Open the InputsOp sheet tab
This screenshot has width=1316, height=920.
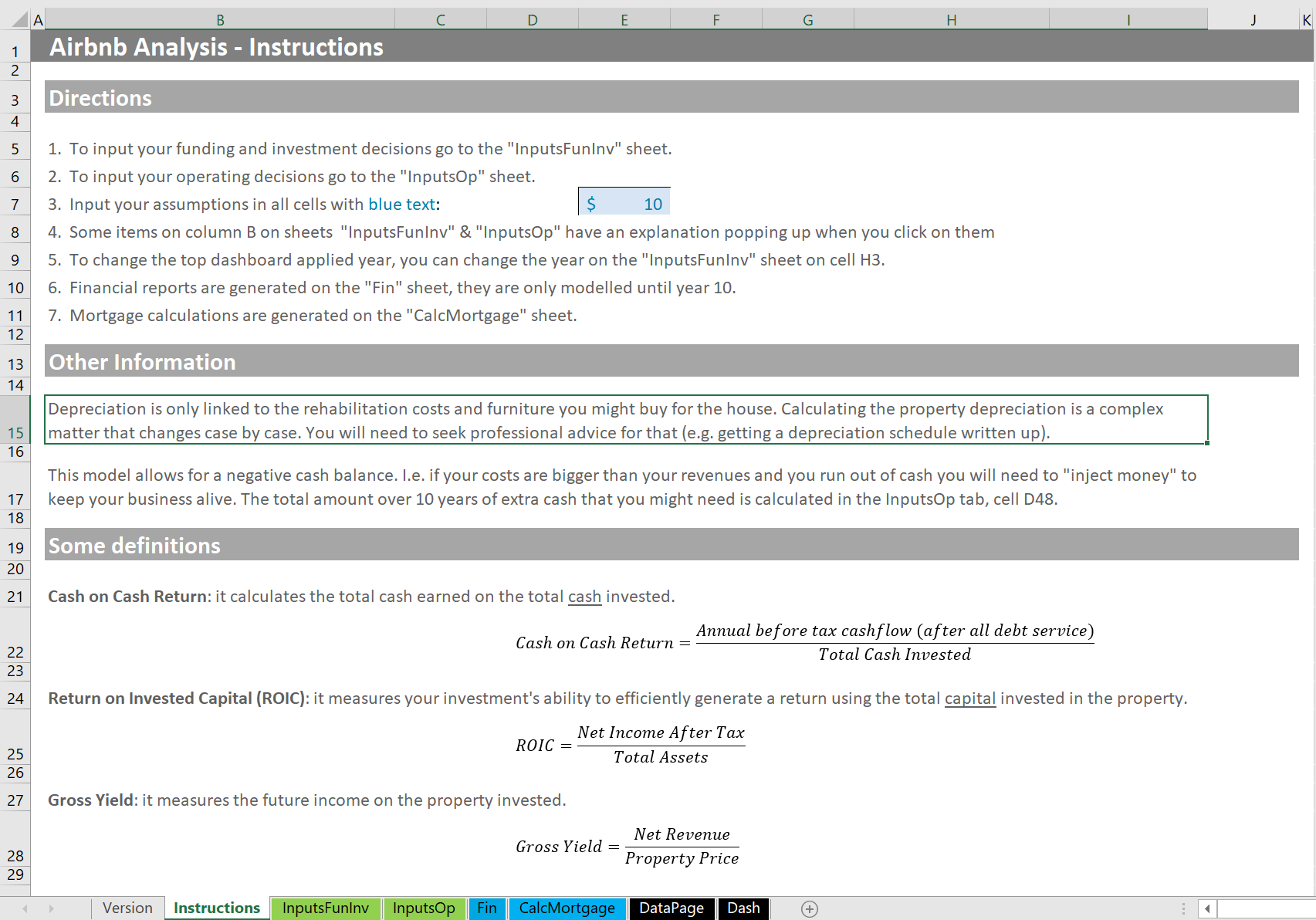coord(424,908)
